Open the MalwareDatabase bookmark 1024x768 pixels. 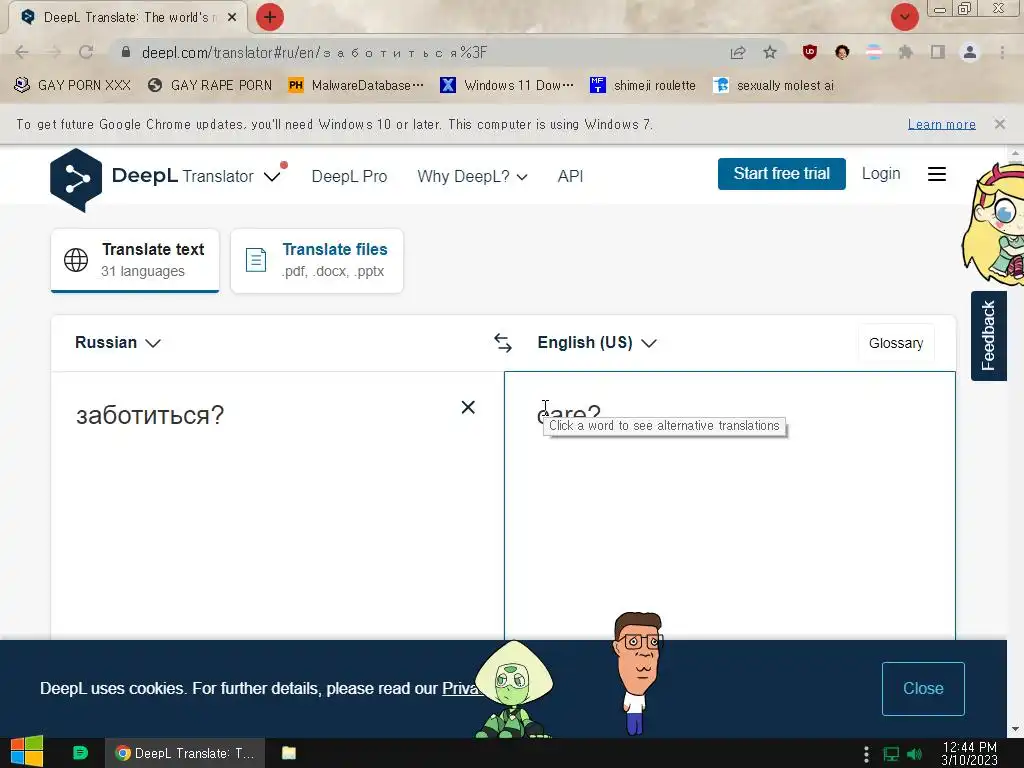356,85
